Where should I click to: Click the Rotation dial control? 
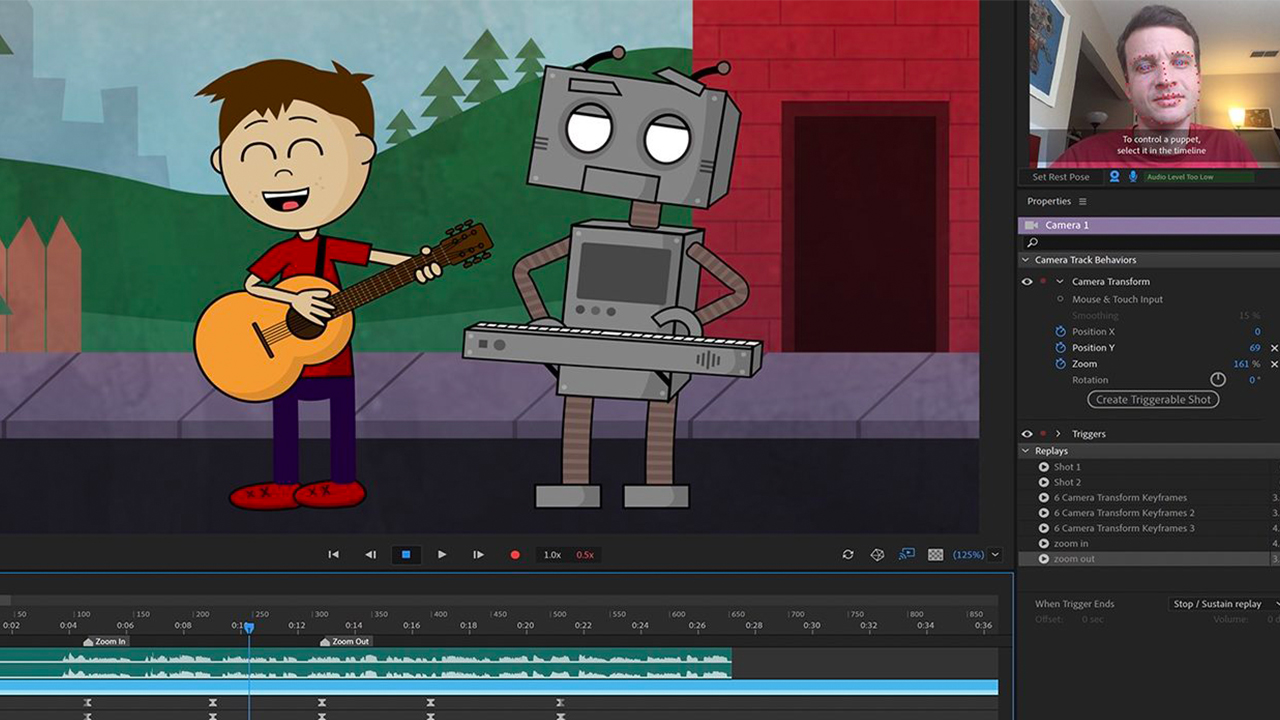click(1217, 380)
